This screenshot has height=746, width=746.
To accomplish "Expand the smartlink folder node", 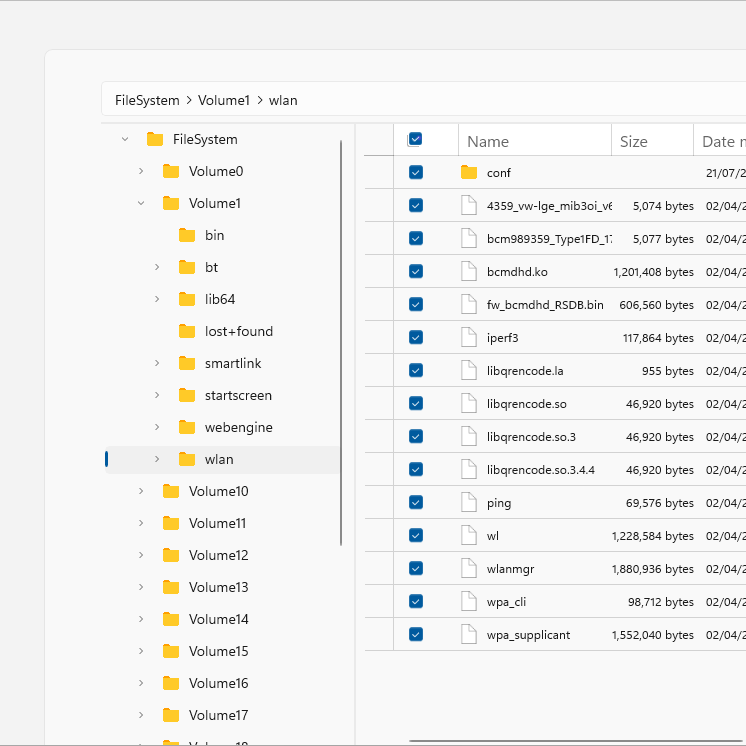I will [157, 363].
